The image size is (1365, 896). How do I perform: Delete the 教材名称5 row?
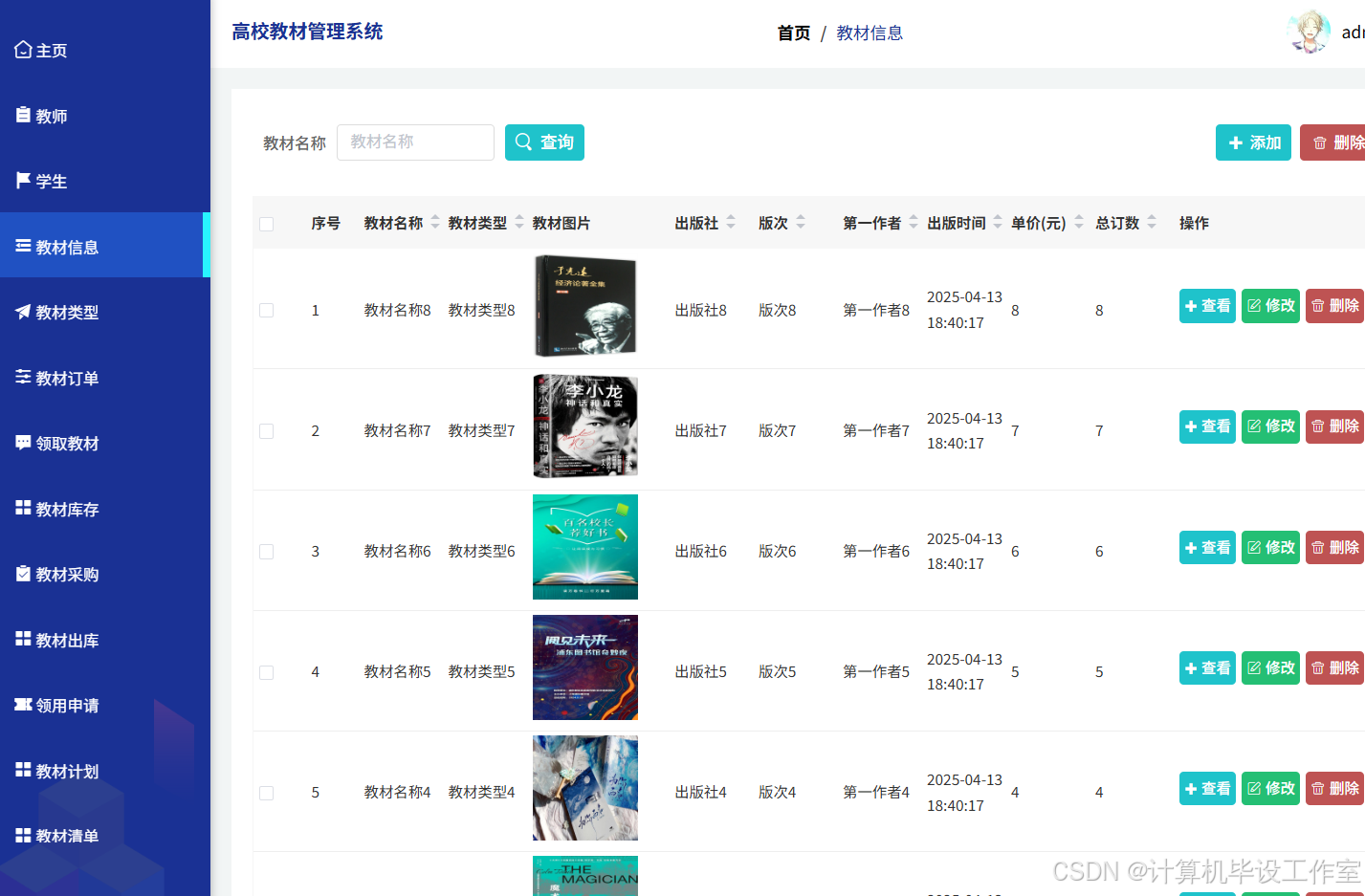click(1335, 667)
